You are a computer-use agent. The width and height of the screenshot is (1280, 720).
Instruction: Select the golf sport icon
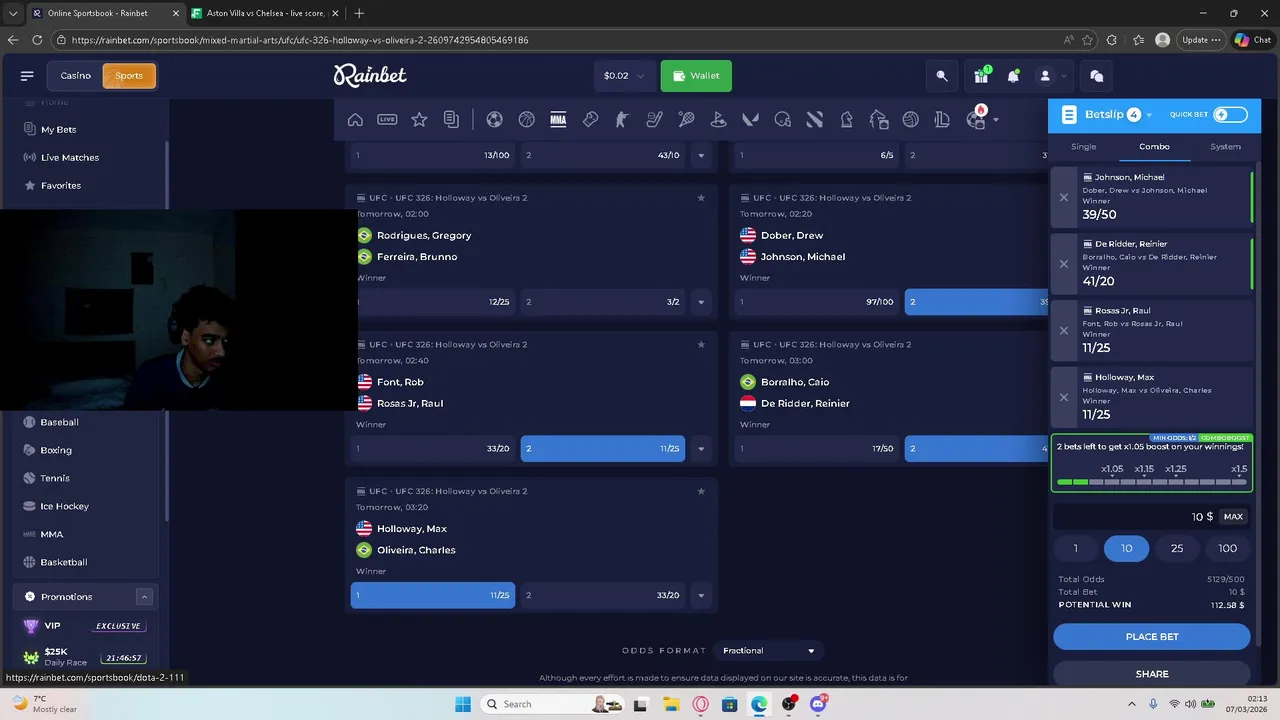point(718,120)
